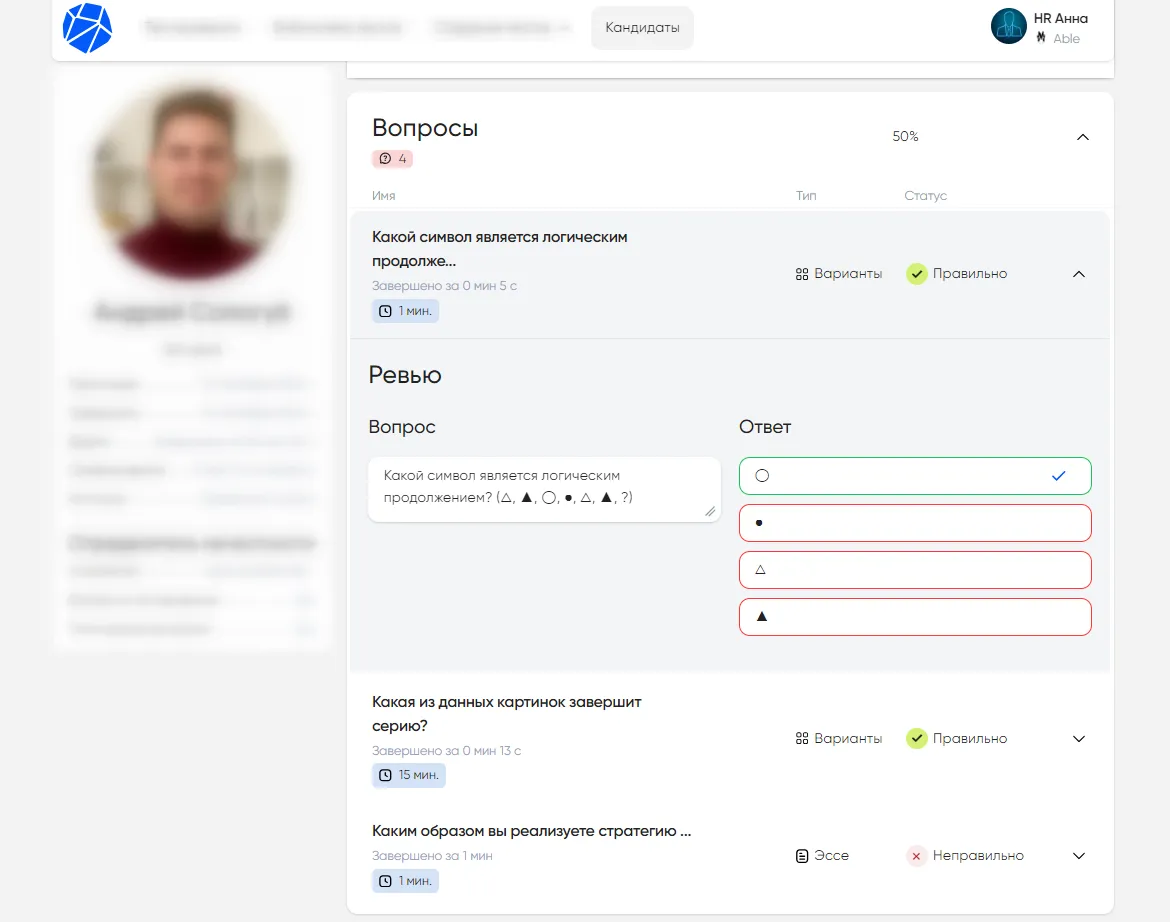Click the Варианты grid icon on first question
The height and width of the screenshot is (922, 1170).
(x=801, y=274)
